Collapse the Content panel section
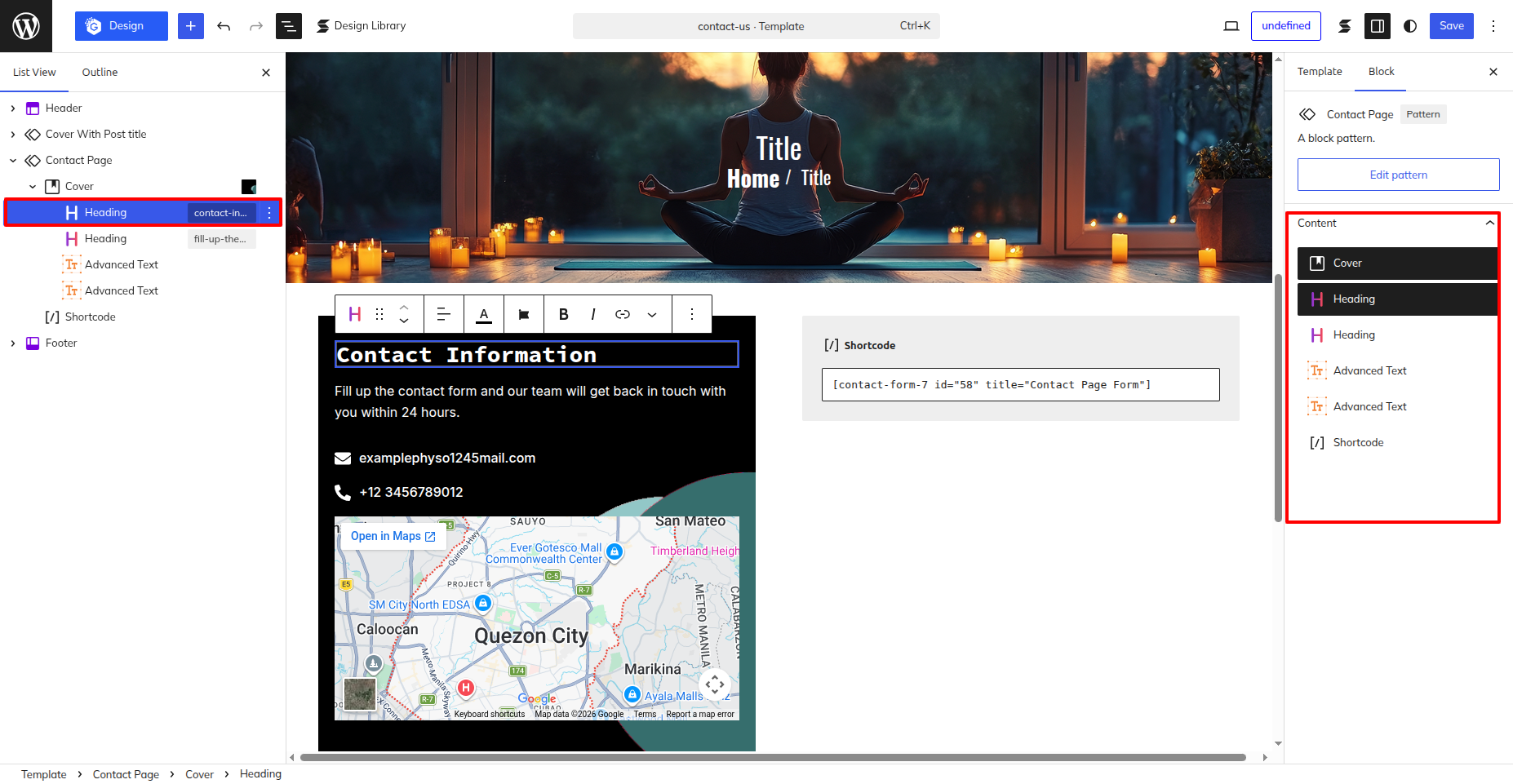This screenshot has height=784, width=1513. click(x=1490, y=223)
